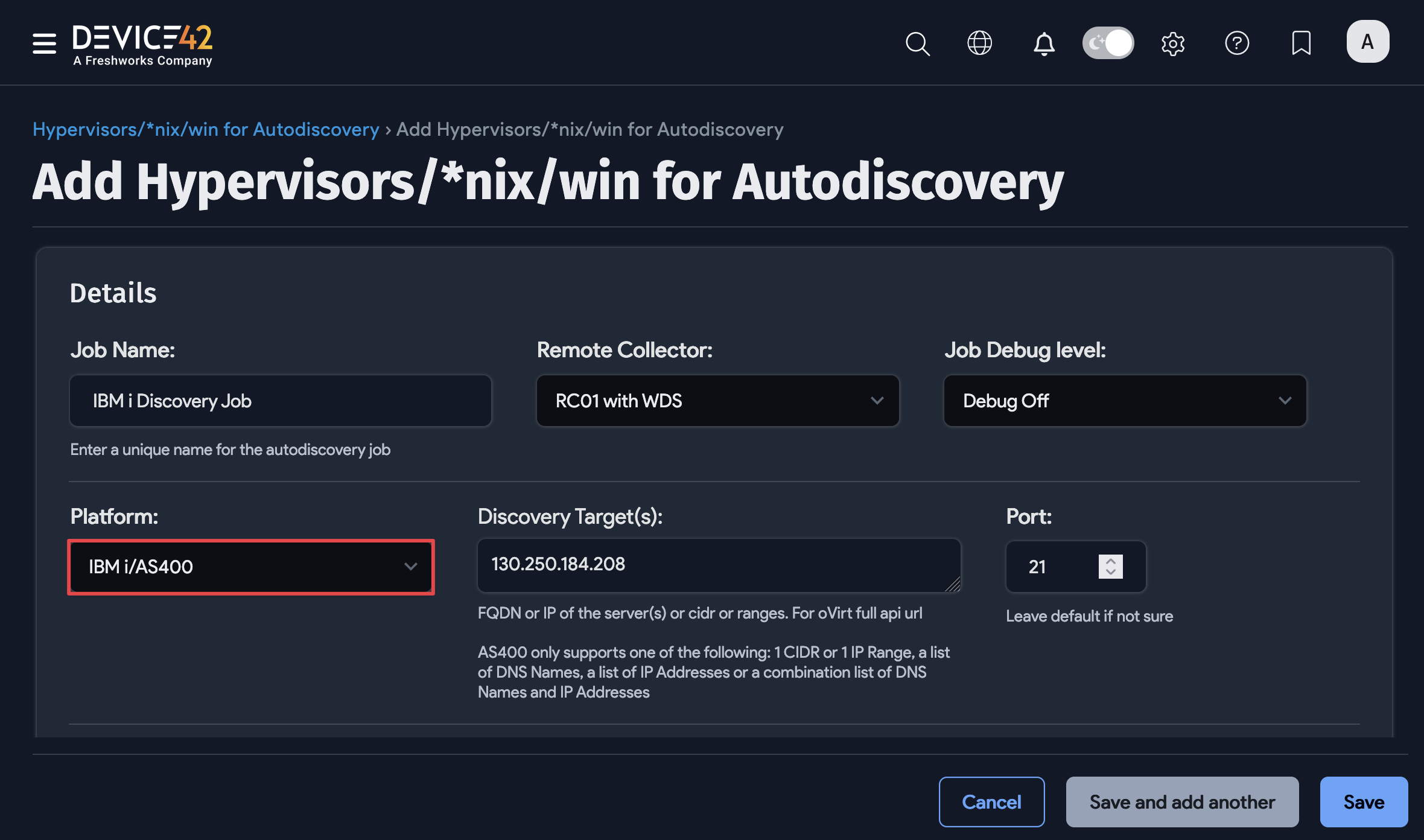Viewport: 1424px width, 840px height.
Task: Click into the Job Name field
Action: [x=281, y=401]
